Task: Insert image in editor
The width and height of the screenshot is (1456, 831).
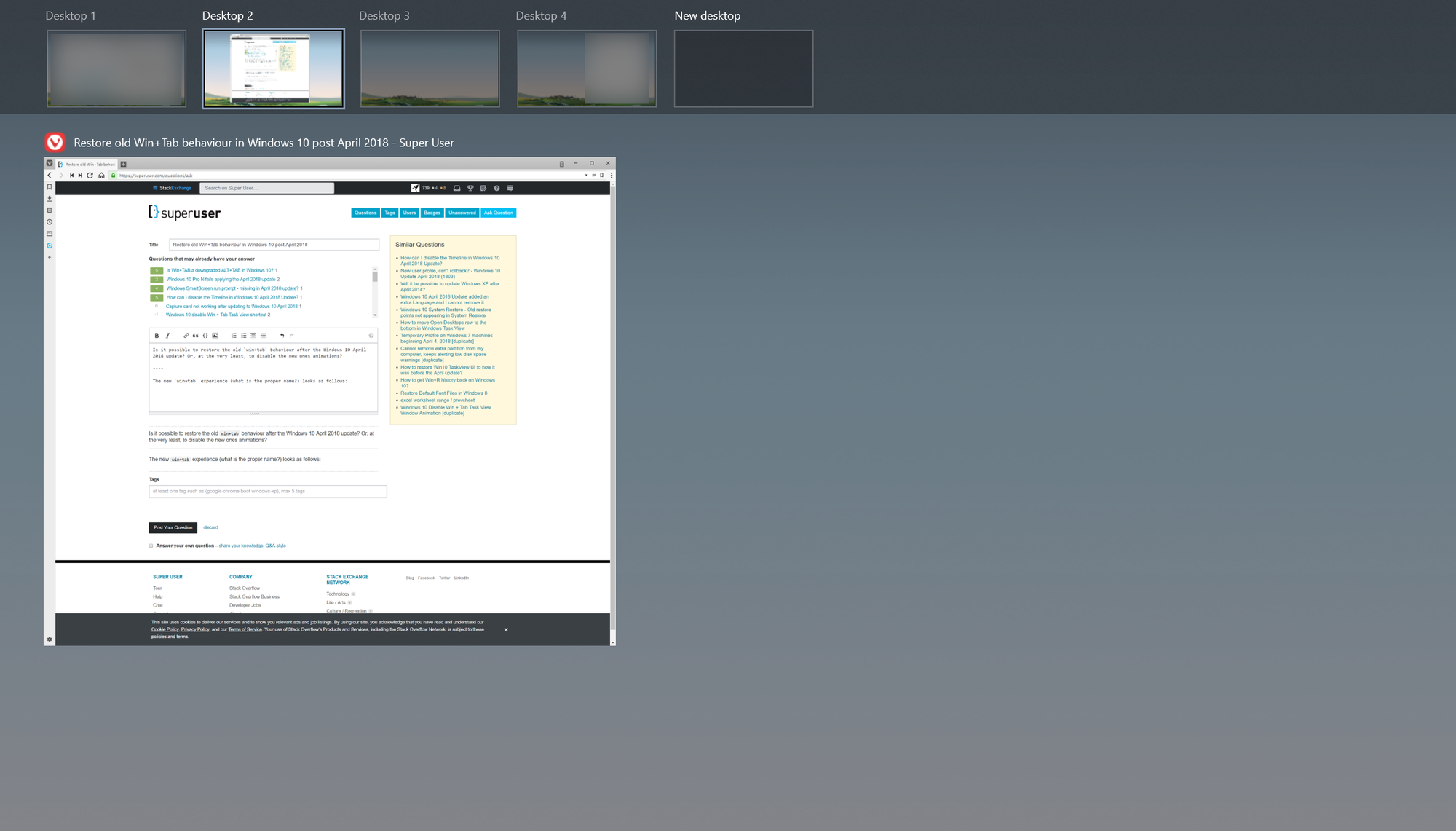Action: click(215, 336)
